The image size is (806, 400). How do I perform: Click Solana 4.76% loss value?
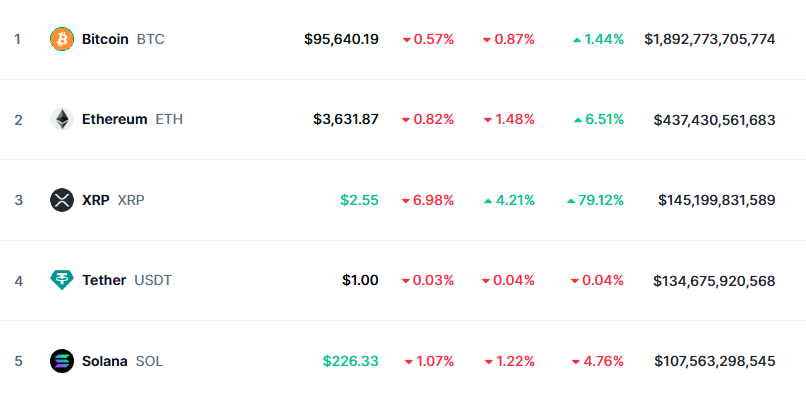coord(598,360)
